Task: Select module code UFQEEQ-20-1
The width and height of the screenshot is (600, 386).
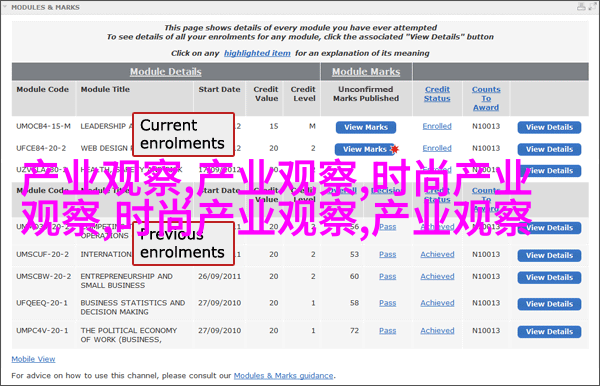Action: [x=42, y=303]
